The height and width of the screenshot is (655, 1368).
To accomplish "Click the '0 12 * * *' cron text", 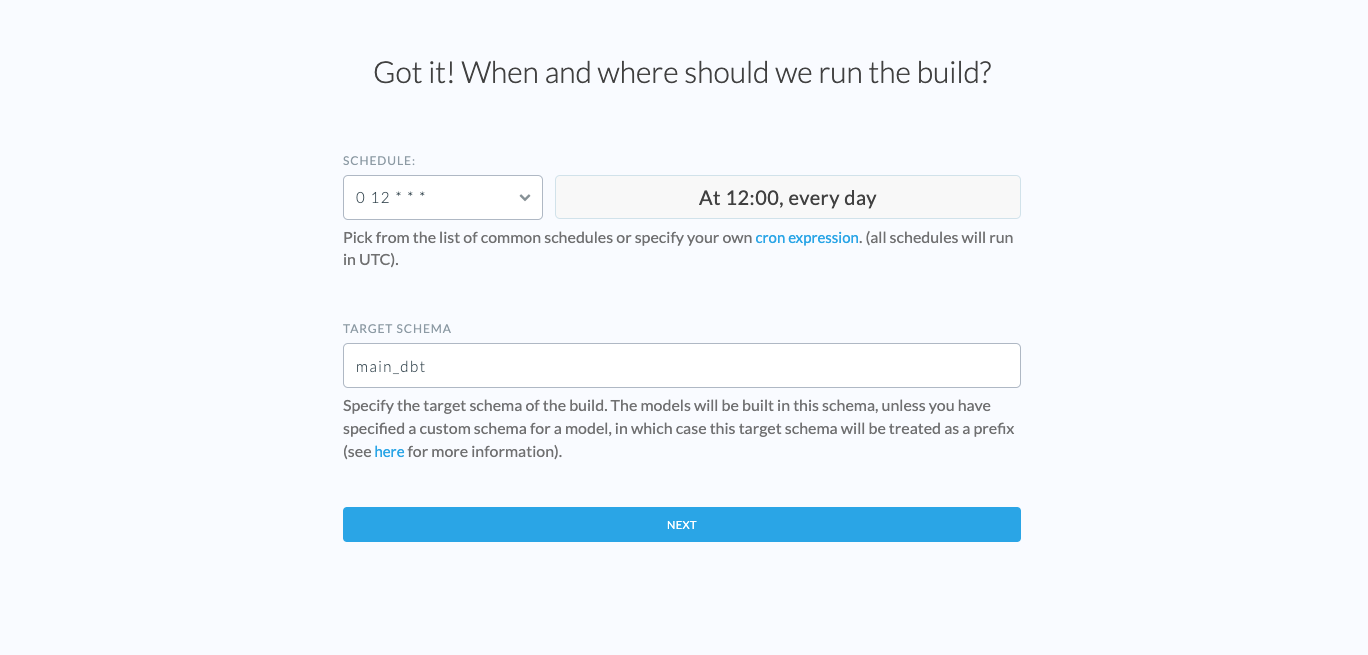I will (x=391, y=198).
